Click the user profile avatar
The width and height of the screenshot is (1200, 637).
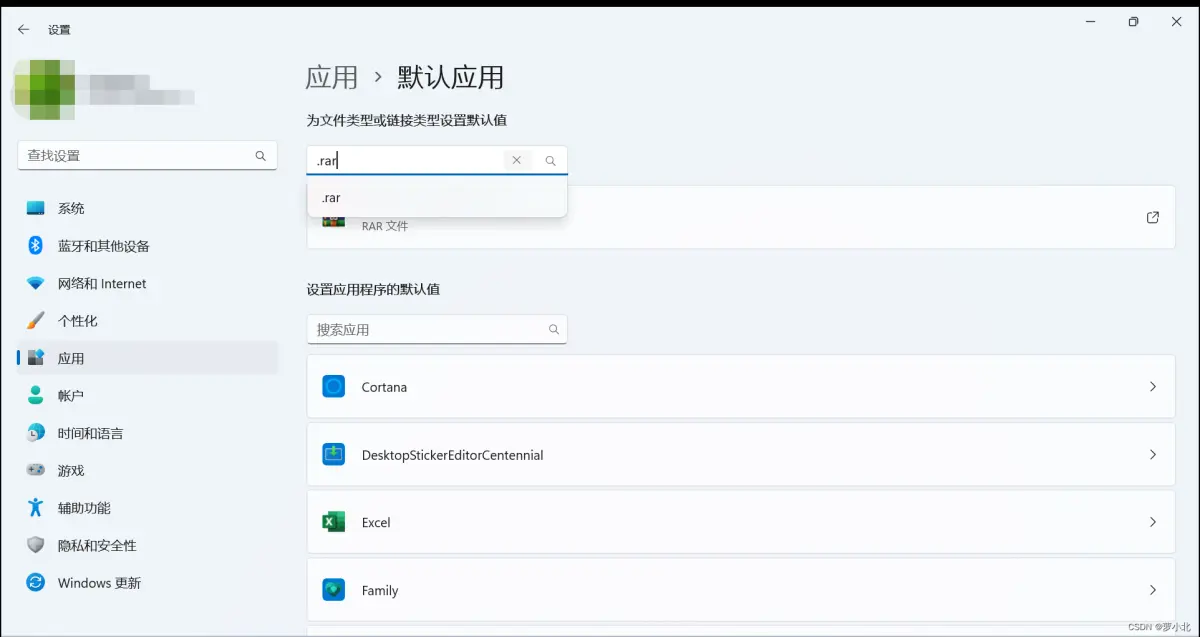click(x=44, y=89)
